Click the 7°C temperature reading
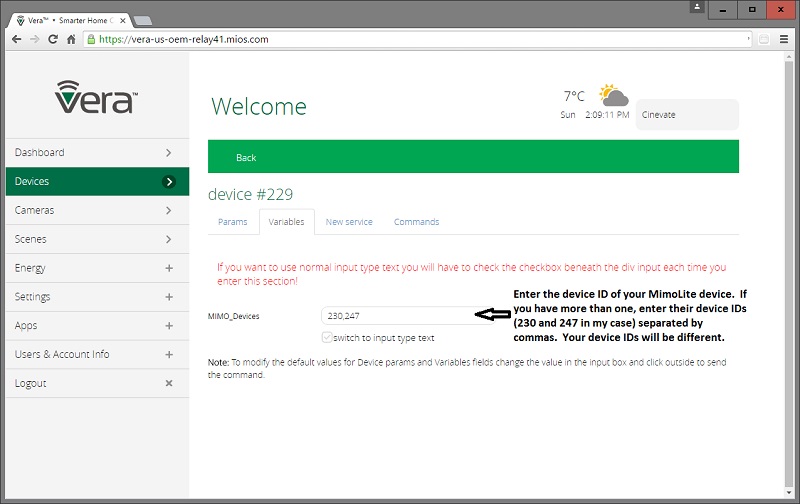 (x=574, y=96)
